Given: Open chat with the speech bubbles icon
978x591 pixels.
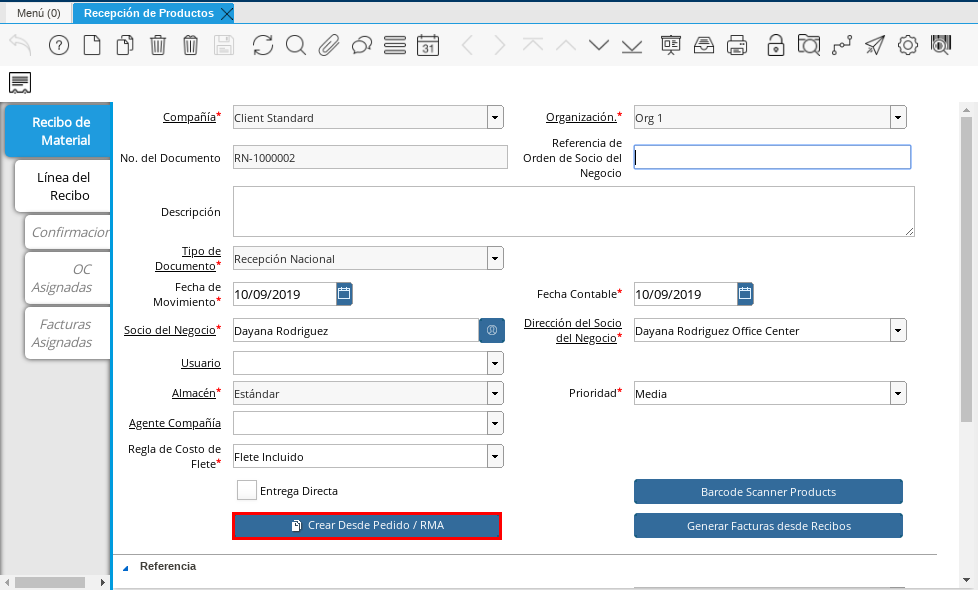Looking at the screenshot, I should [362, 45].
